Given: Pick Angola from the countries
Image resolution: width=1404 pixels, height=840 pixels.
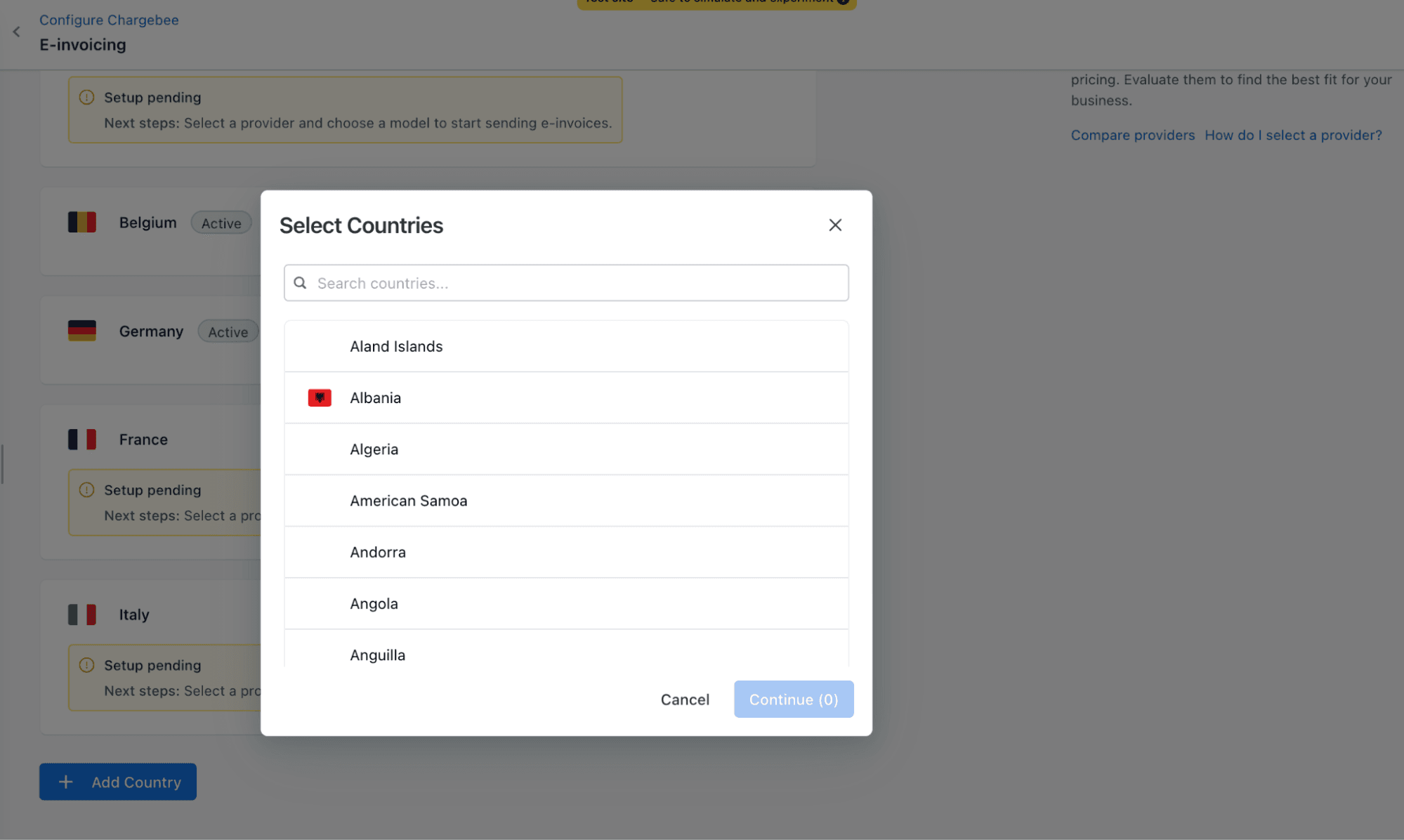Looking at the screenshot, I should tap(374, 603).
